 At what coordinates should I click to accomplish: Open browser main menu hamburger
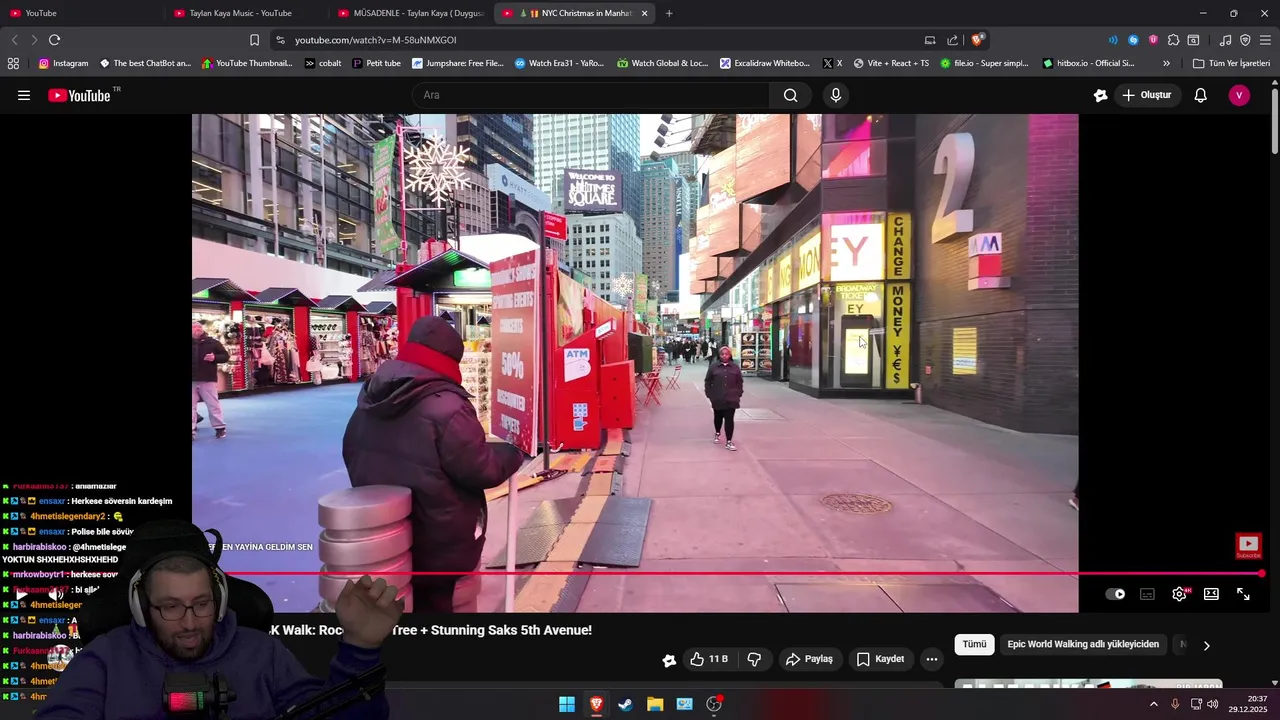coord(1265,40)
